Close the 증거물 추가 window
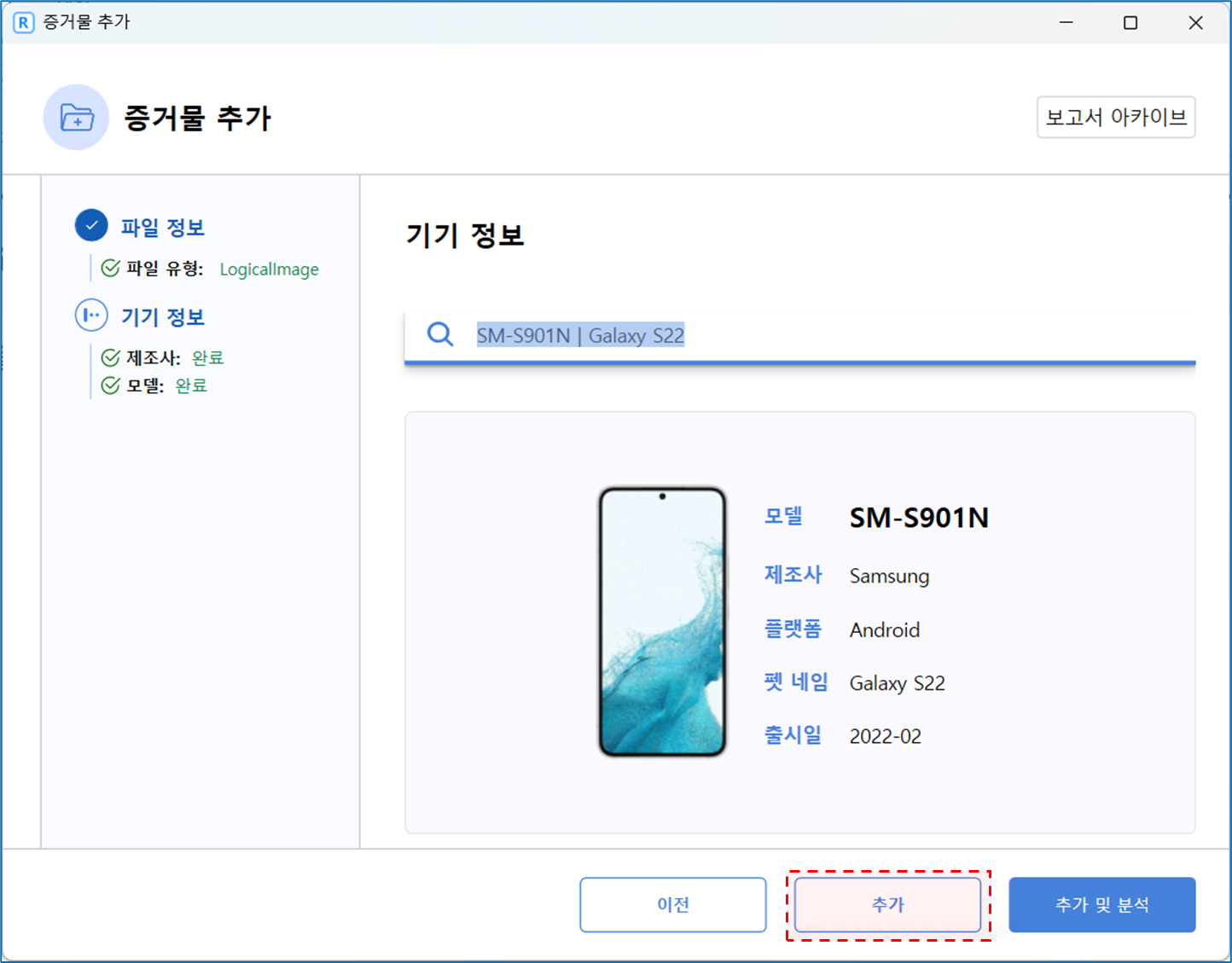This screenshot has height=963, width=1232. (x=1195, y=22)
